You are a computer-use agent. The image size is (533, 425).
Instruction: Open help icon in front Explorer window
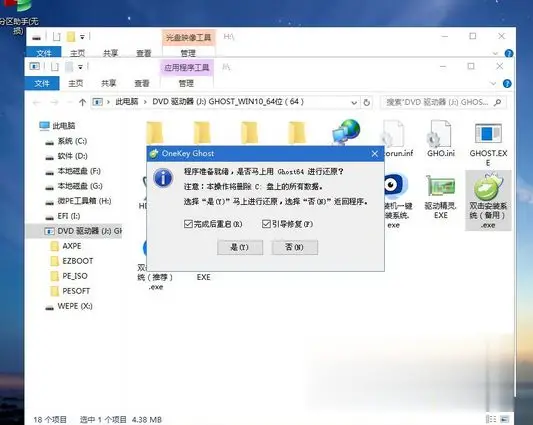pos(507,84)
